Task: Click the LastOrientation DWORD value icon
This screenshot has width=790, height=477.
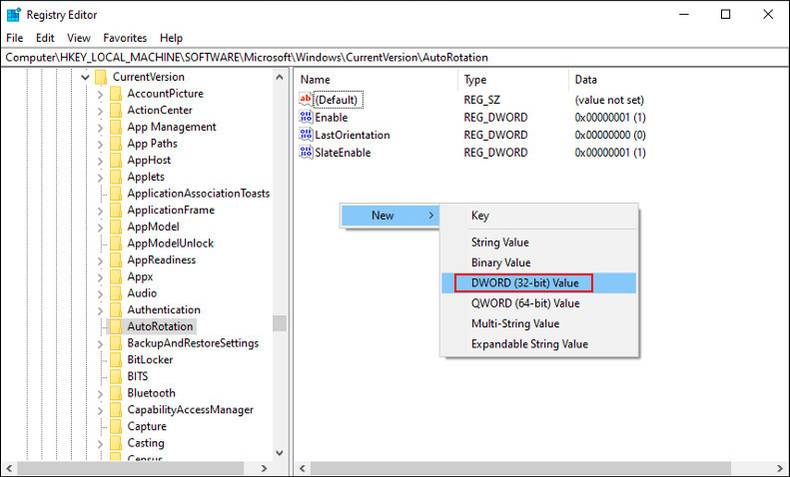Action: (305, 134)
